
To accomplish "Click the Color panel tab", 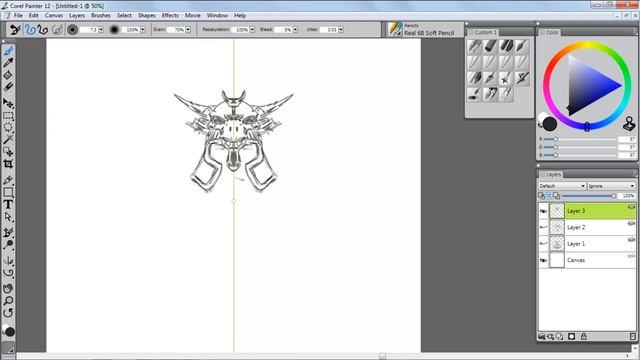I will tap(549, 32).
